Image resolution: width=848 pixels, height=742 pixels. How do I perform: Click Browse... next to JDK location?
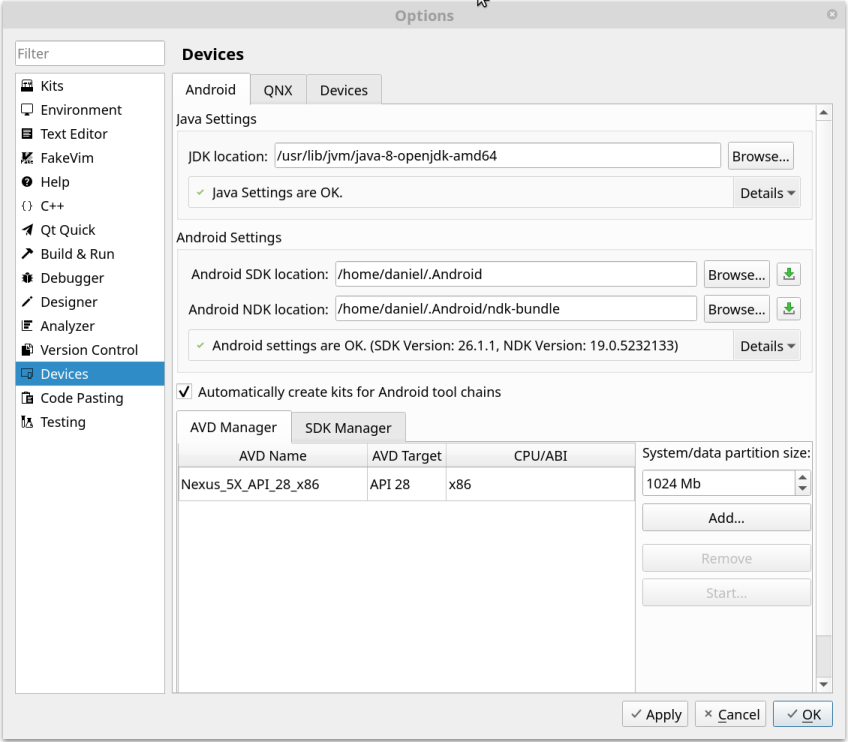click(760, 156)
